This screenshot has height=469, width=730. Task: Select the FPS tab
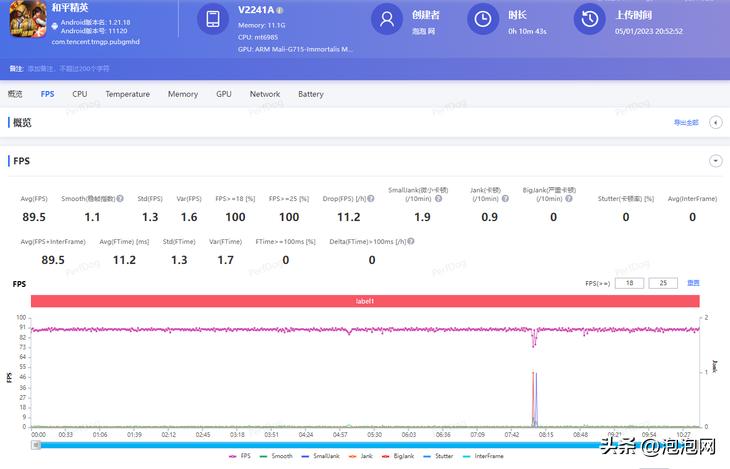pos(47,94)
